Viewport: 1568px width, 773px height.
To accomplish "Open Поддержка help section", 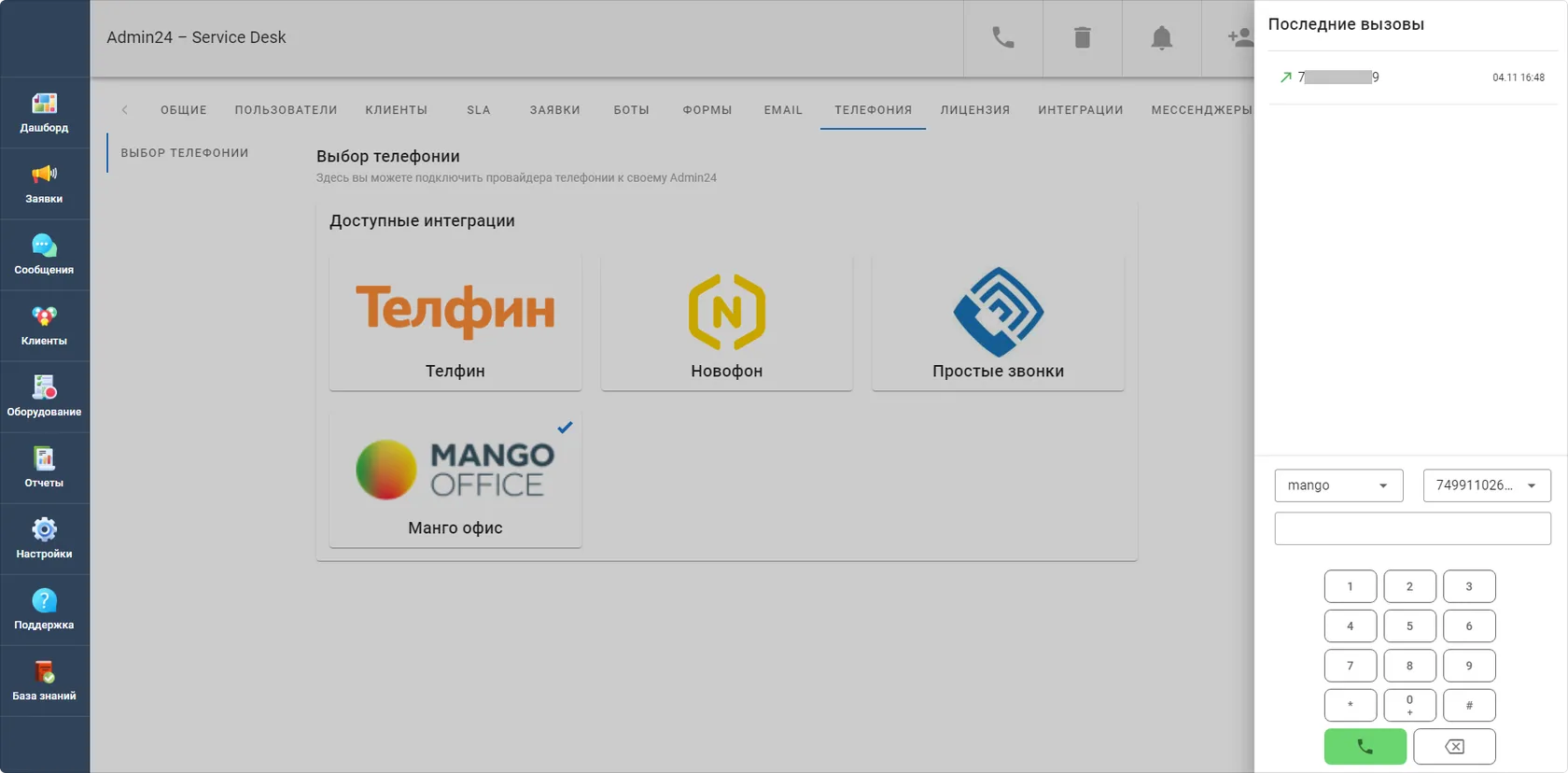I will (44, 610).
